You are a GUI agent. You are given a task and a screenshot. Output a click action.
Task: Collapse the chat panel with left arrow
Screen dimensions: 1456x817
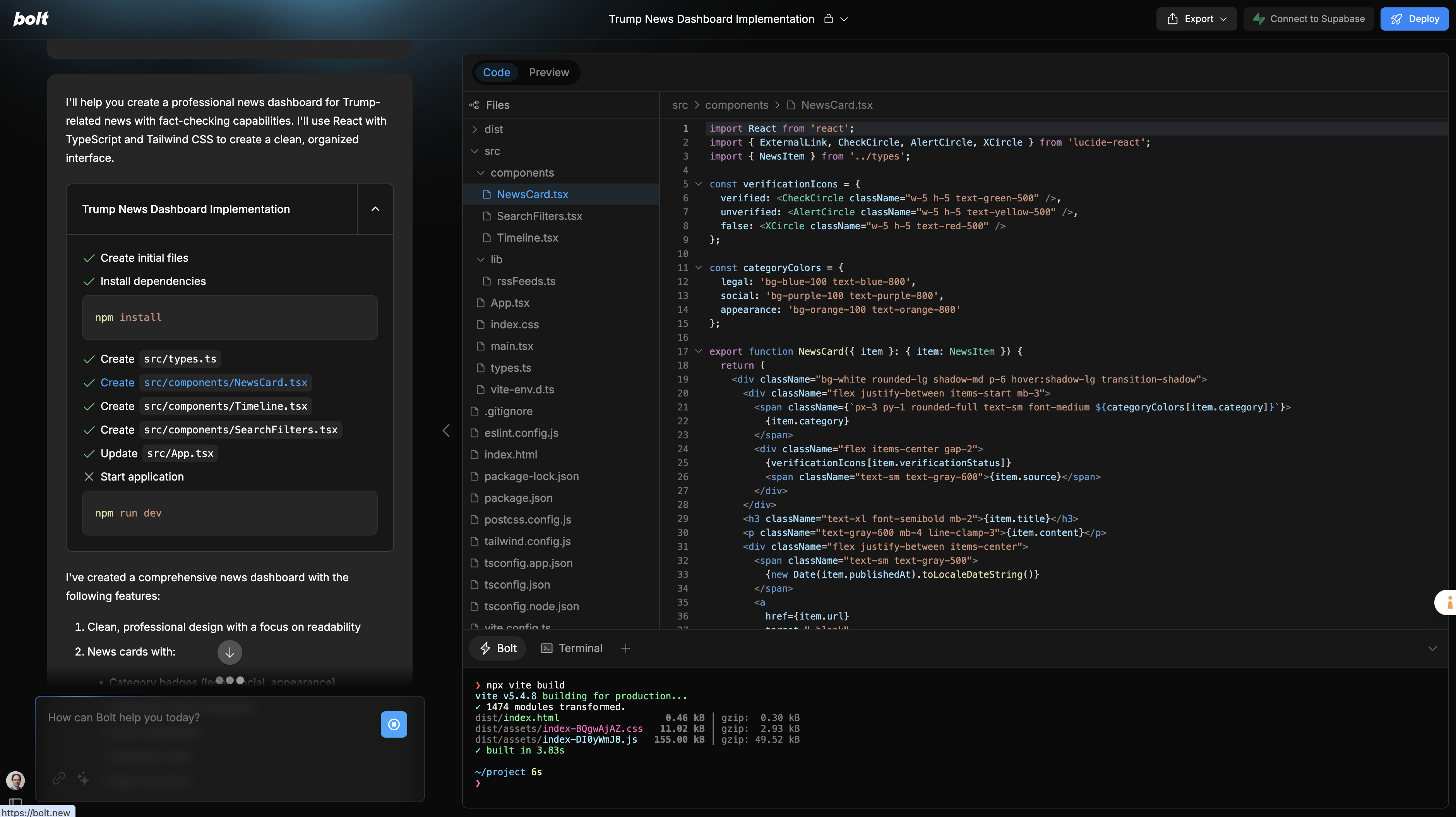coord(446,430)
